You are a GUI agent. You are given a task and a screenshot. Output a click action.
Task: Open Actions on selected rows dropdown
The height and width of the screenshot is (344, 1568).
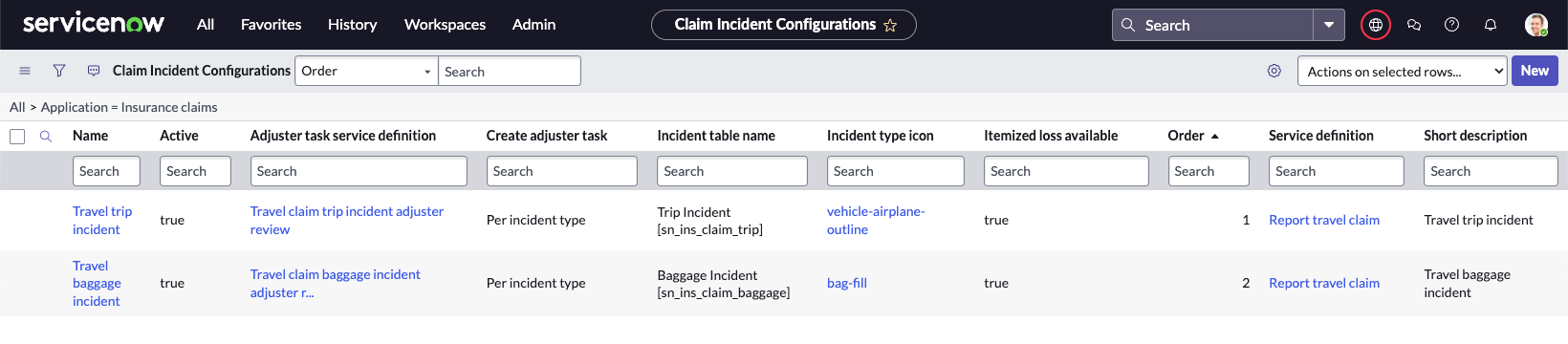click(1402, 71)
